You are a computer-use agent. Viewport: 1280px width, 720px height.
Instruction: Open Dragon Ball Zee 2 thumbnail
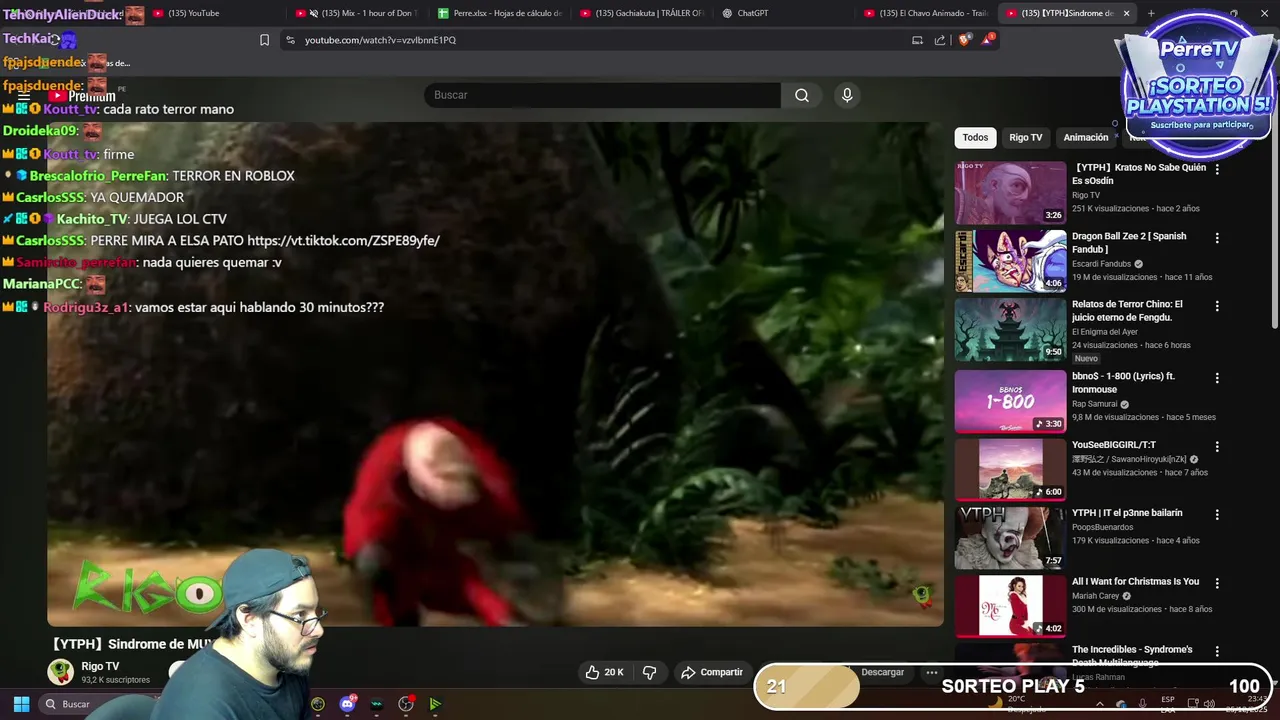pyautogui.click(x=1010, y=261)
